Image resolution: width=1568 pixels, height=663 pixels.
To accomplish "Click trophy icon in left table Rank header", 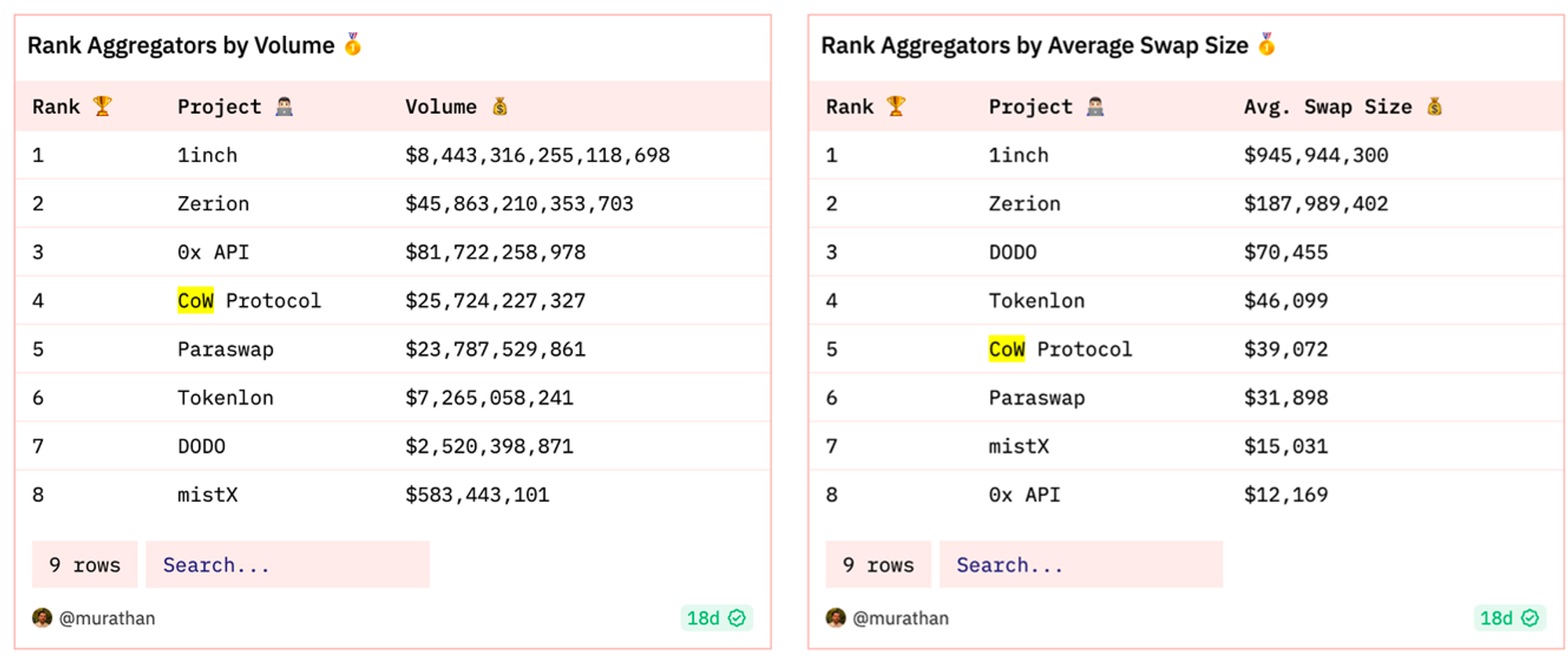I will click(102, 106).
